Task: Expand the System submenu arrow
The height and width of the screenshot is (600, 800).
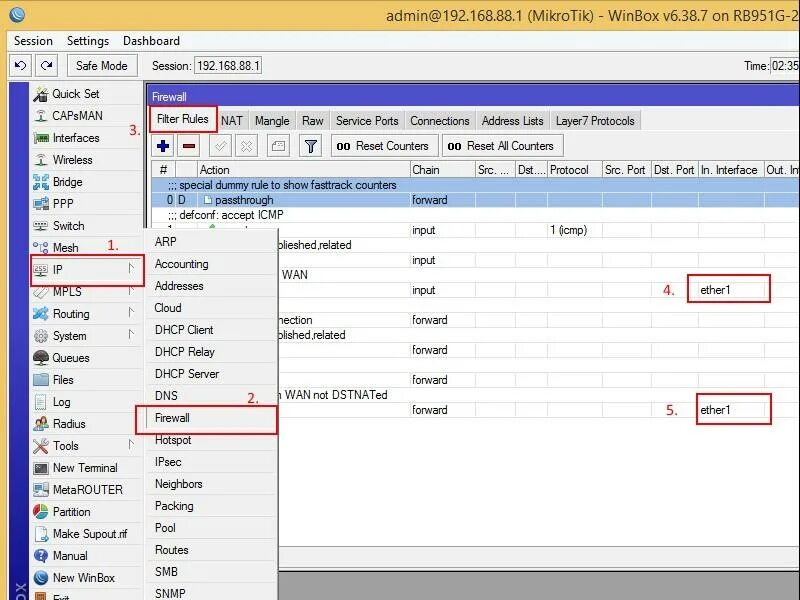Action: [131, 335]
